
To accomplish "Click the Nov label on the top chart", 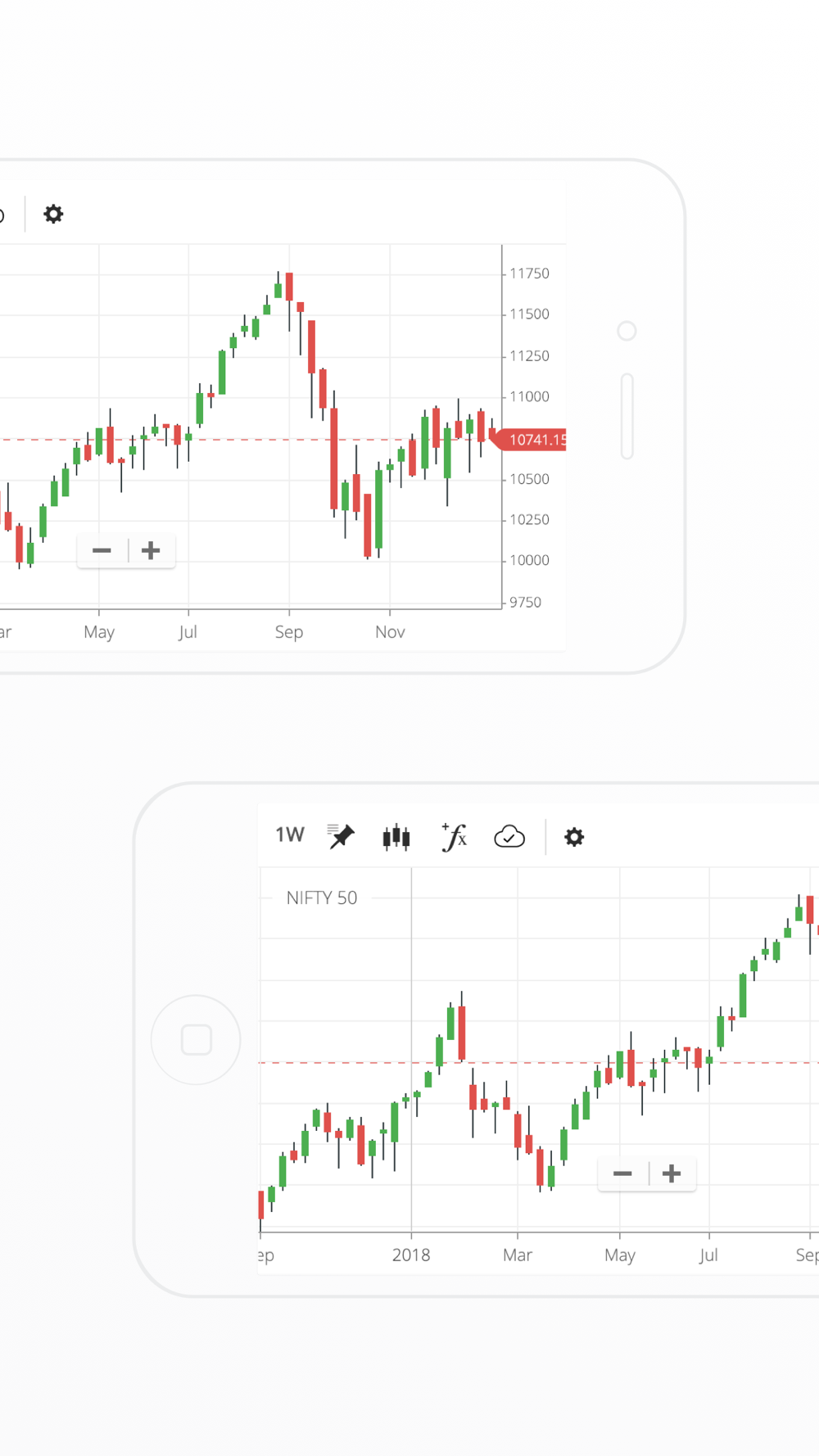I will (390, 632).
